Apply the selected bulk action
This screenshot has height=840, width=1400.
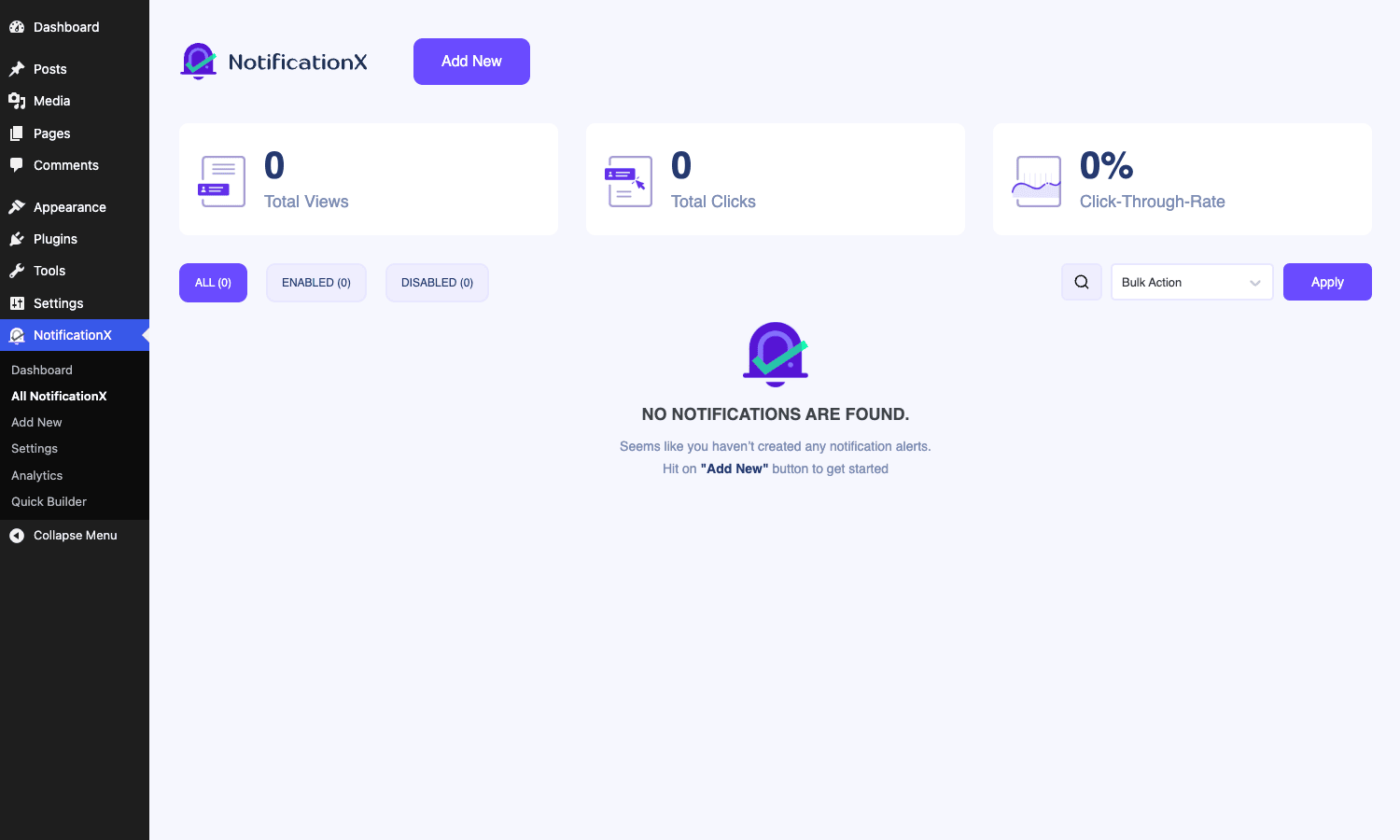(x=1327, y=282)
